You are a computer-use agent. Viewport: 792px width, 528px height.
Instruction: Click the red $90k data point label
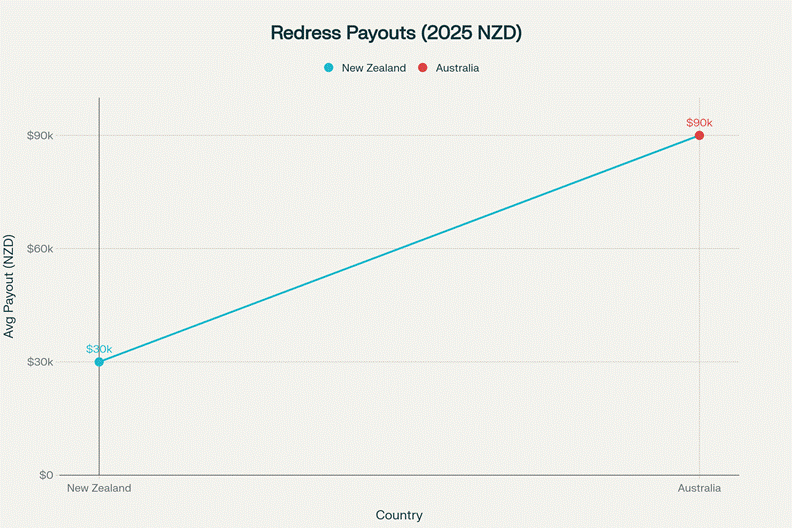699,123
